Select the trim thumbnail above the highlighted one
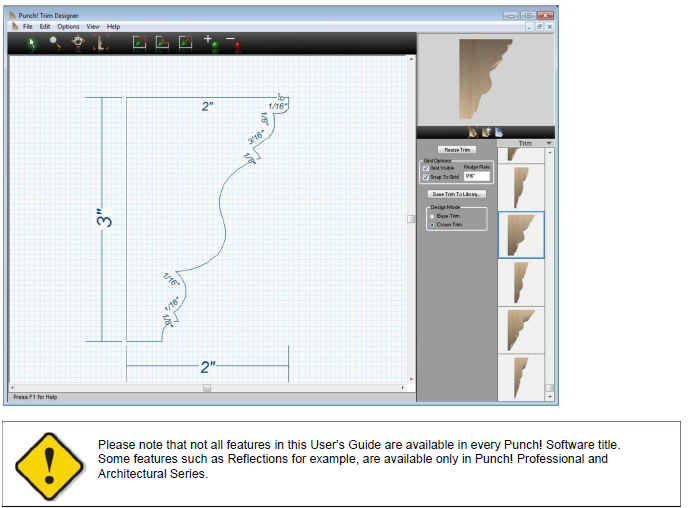This screenshot has width=688, height=508. coord(521,187)
